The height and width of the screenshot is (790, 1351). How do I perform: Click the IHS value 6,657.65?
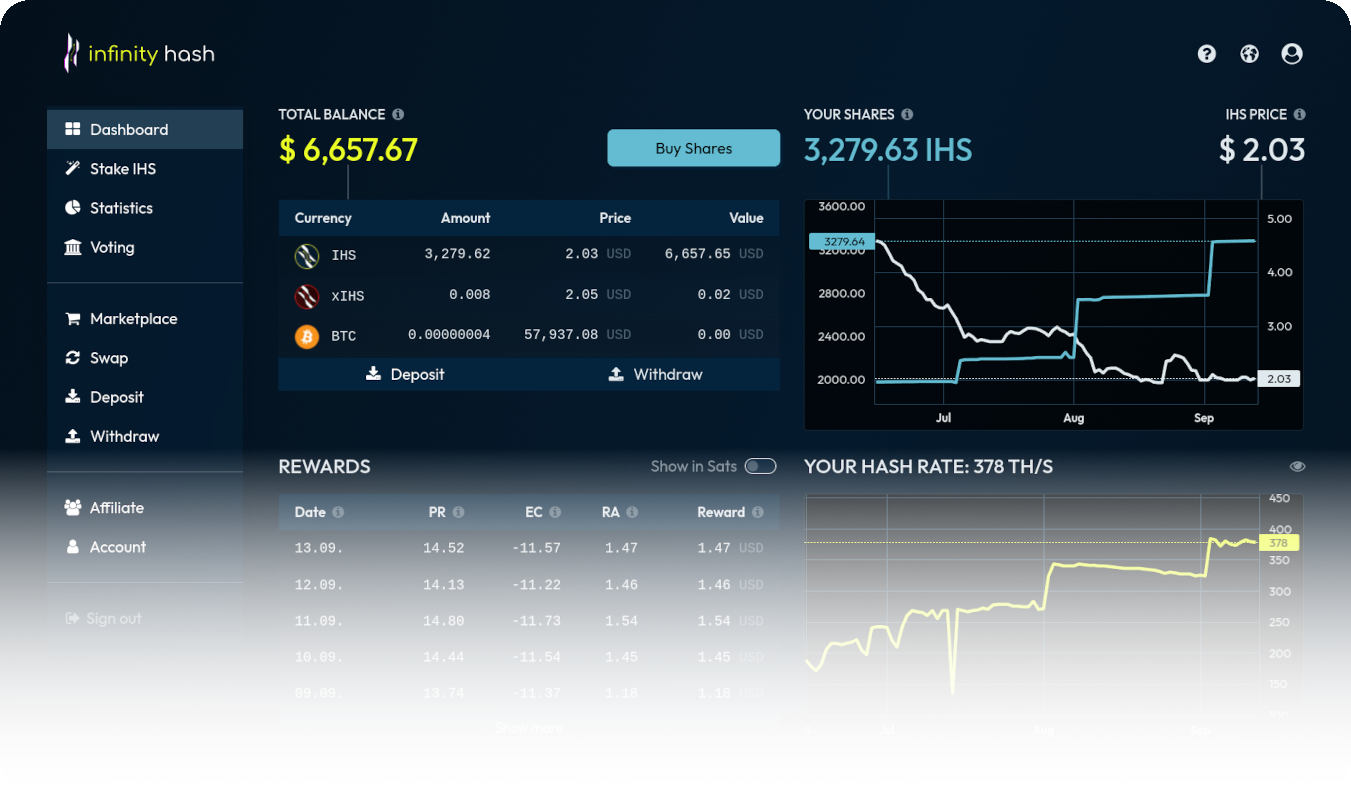698,254
